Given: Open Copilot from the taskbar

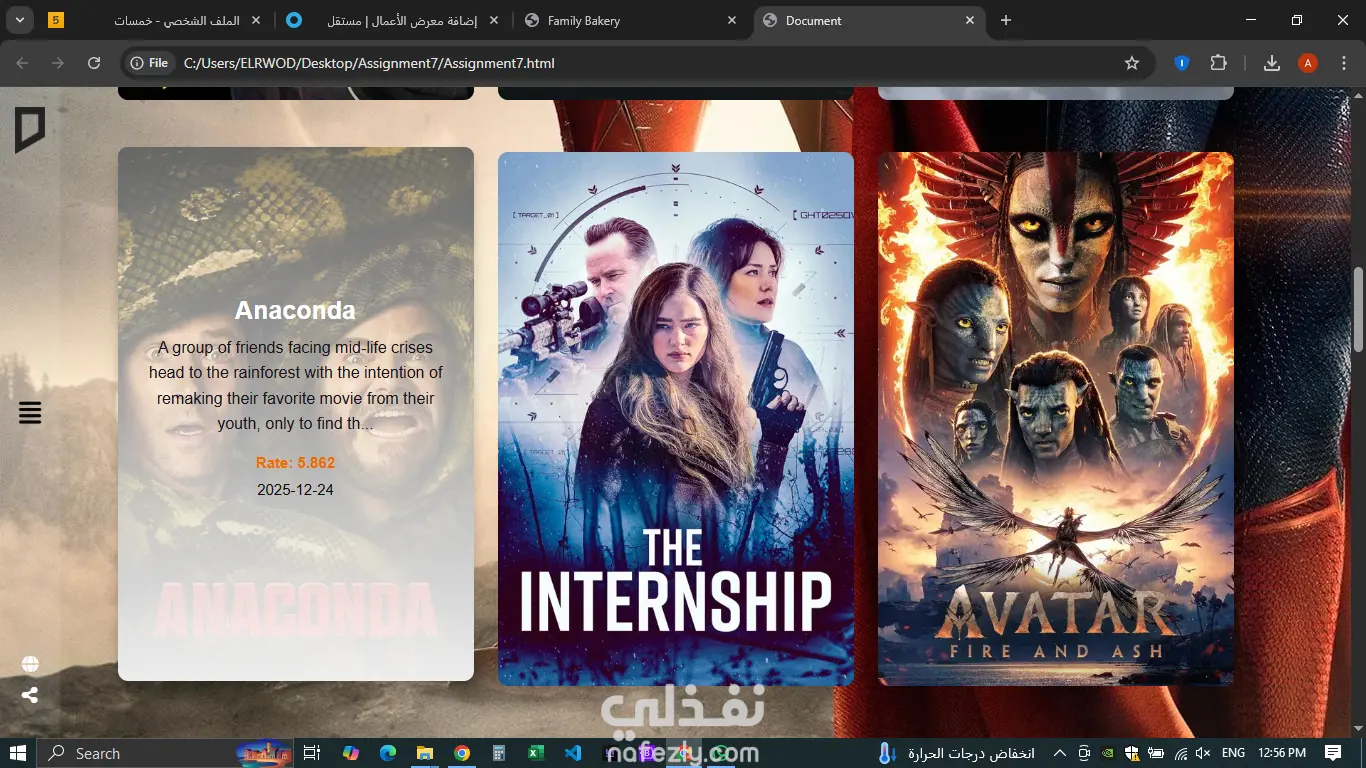Looking at the screenshot, I should (x=350, y=753).
